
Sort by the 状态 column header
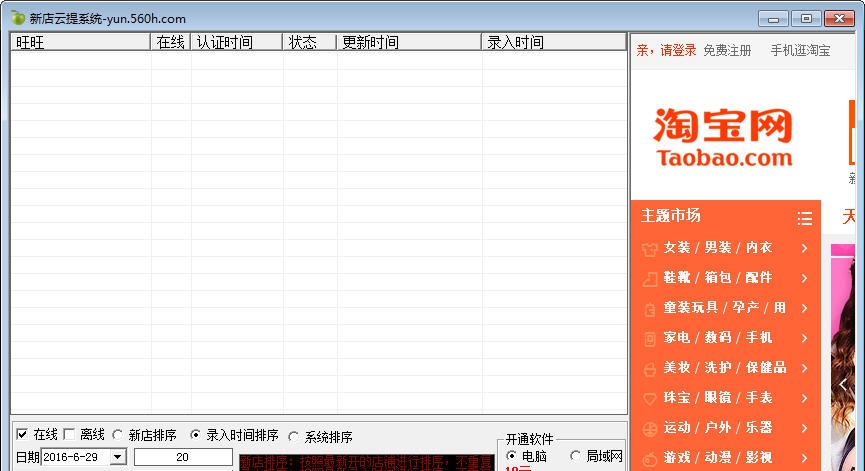pyautogui.click(x=309, y=42)
